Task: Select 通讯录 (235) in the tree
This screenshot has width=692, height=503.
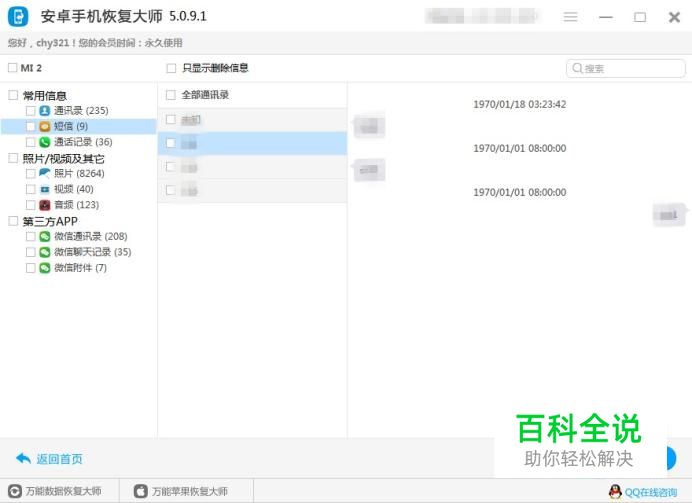Action: pos(81,110)
